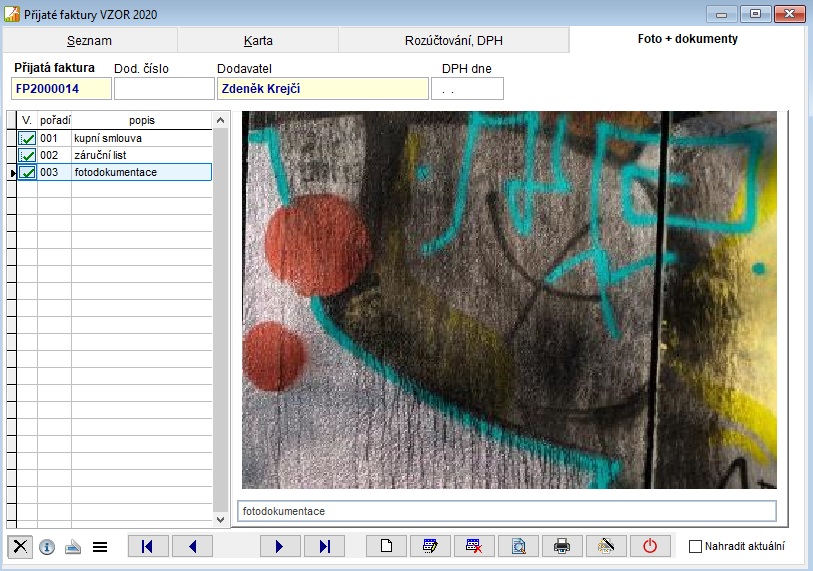
Task: Click the fotodokumentace description field below image
Action: pos(507,511)
